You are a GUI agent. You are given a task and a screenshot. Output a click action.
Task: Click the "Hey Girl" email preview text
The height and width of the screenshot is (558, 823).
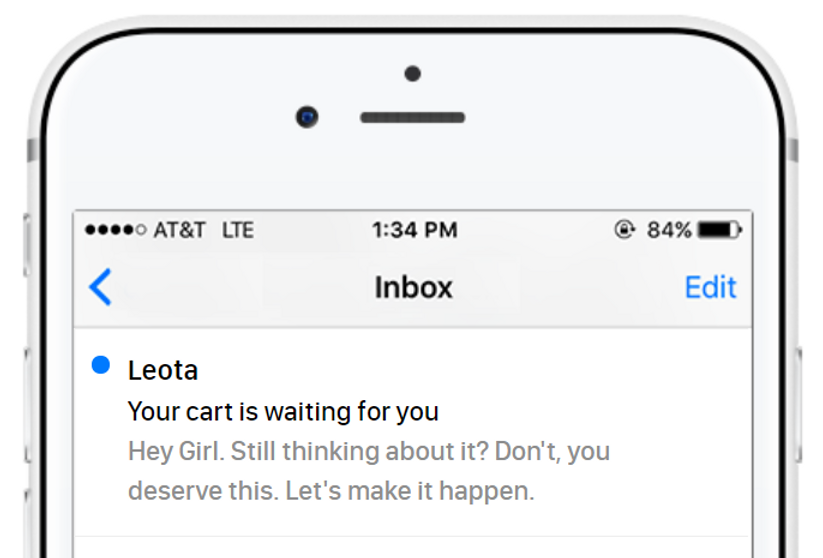[x=368, y=471]
